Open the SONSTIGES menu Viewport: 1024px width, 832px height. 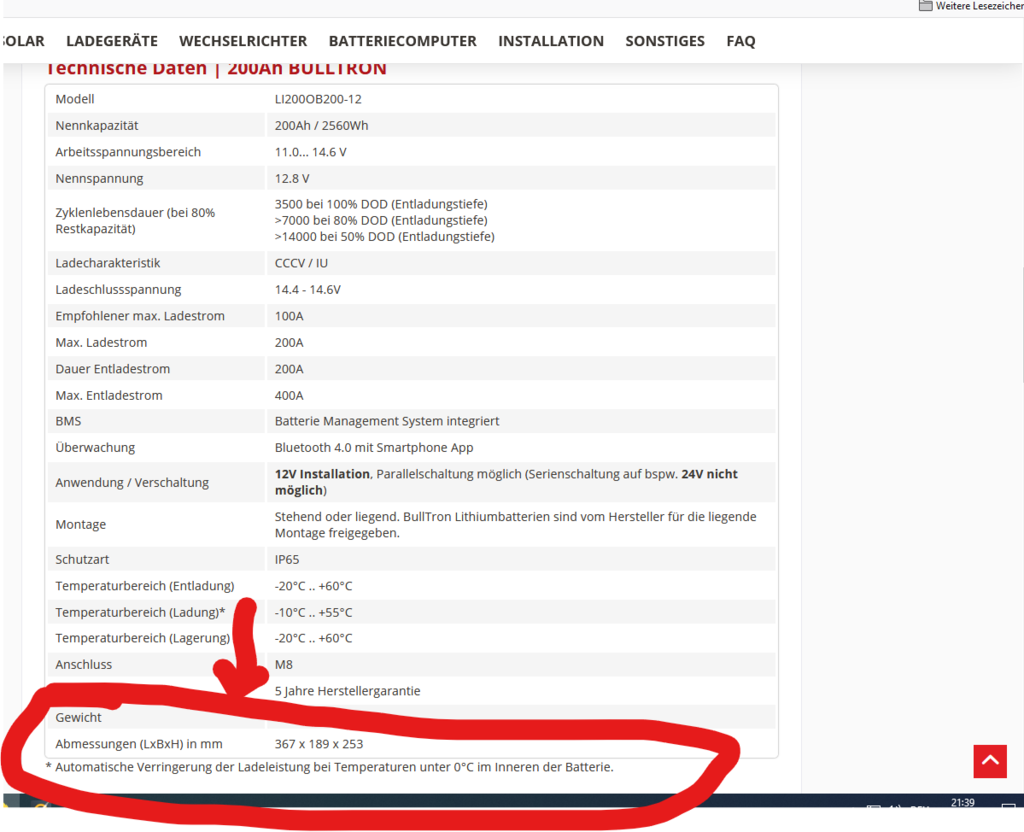665,41
